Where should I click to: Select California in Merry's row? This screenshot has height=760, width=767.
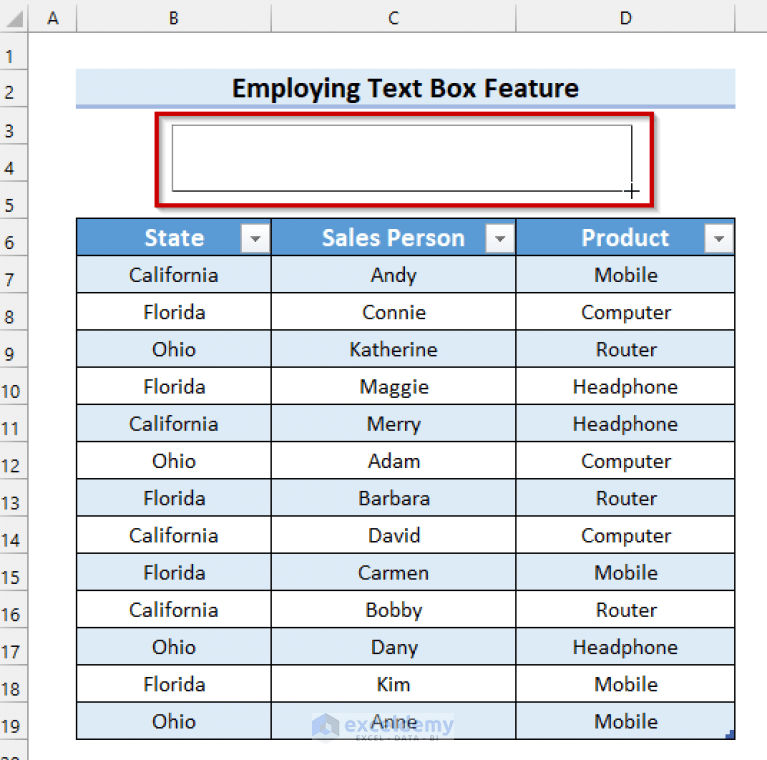point(174,424)
